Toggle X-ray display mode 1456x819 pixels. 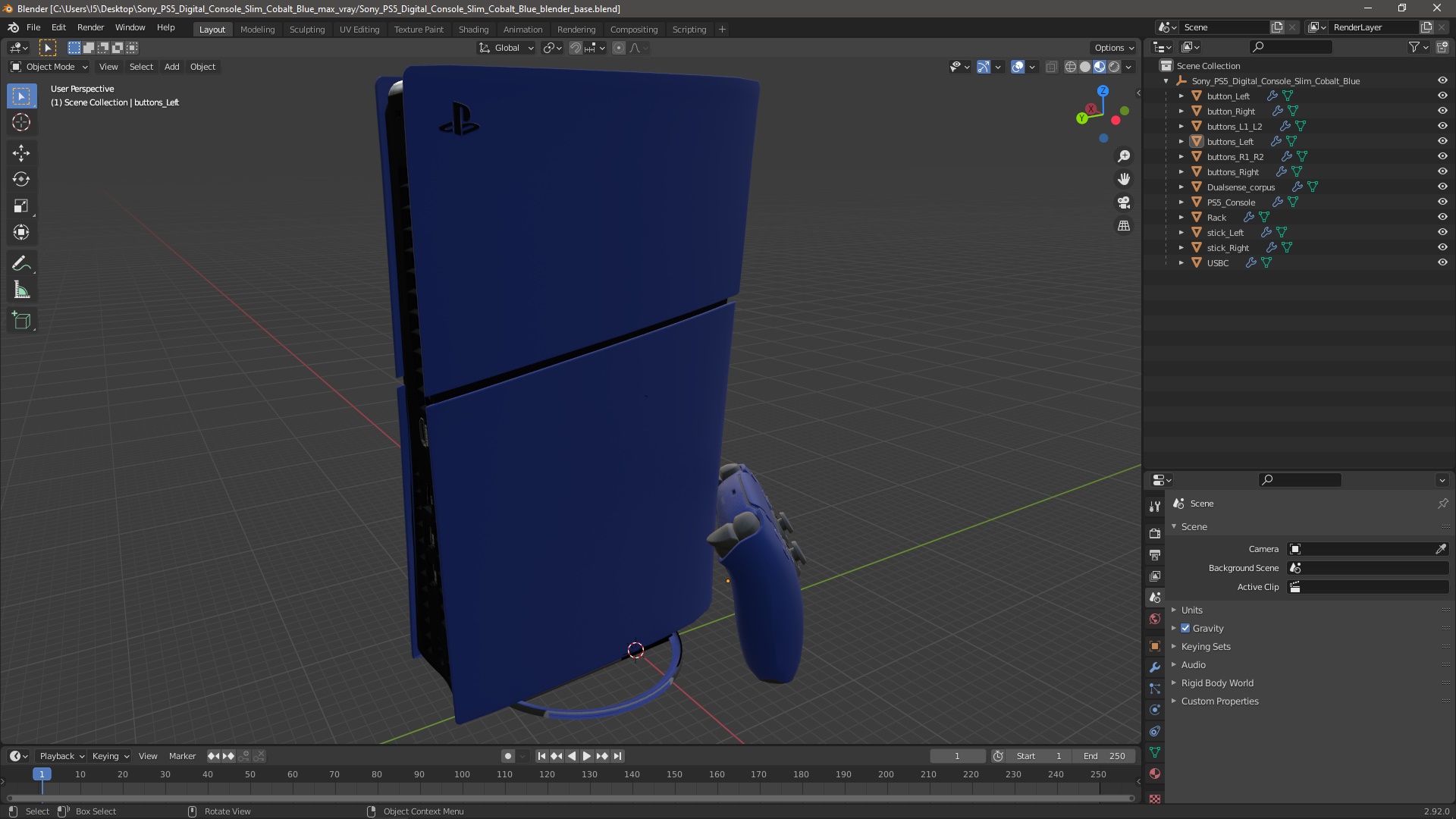pyautogui.click(x=1051, y=67)
